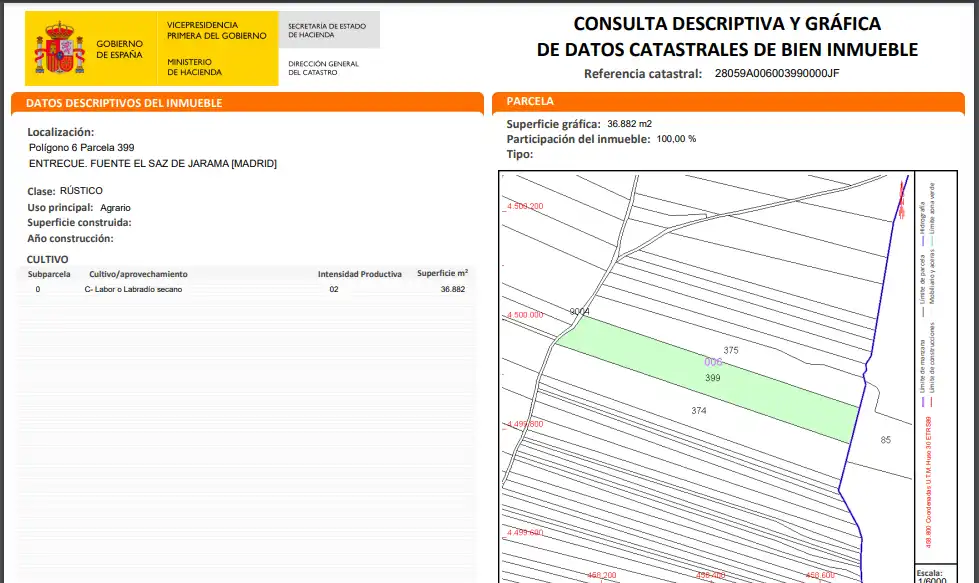The height and width of the screenshot is (583, 979).
Task: Click coordinate label 4.500.000 on map
Action: pyautogui.click(x=525, y=315)
